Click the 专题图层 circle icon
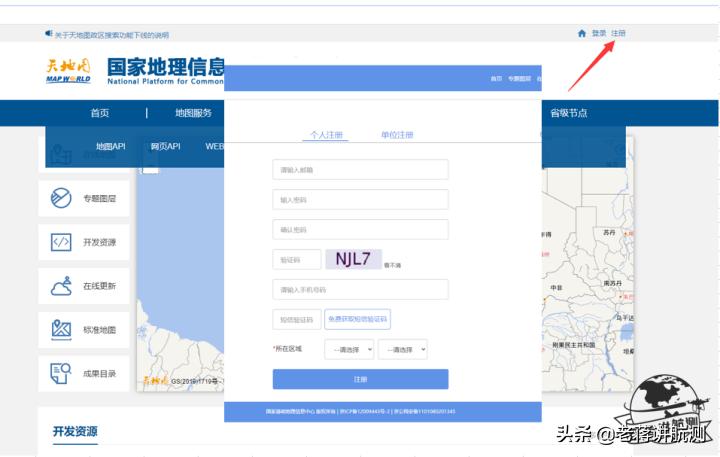The image size is (720, 457). [x=61, y=198]
